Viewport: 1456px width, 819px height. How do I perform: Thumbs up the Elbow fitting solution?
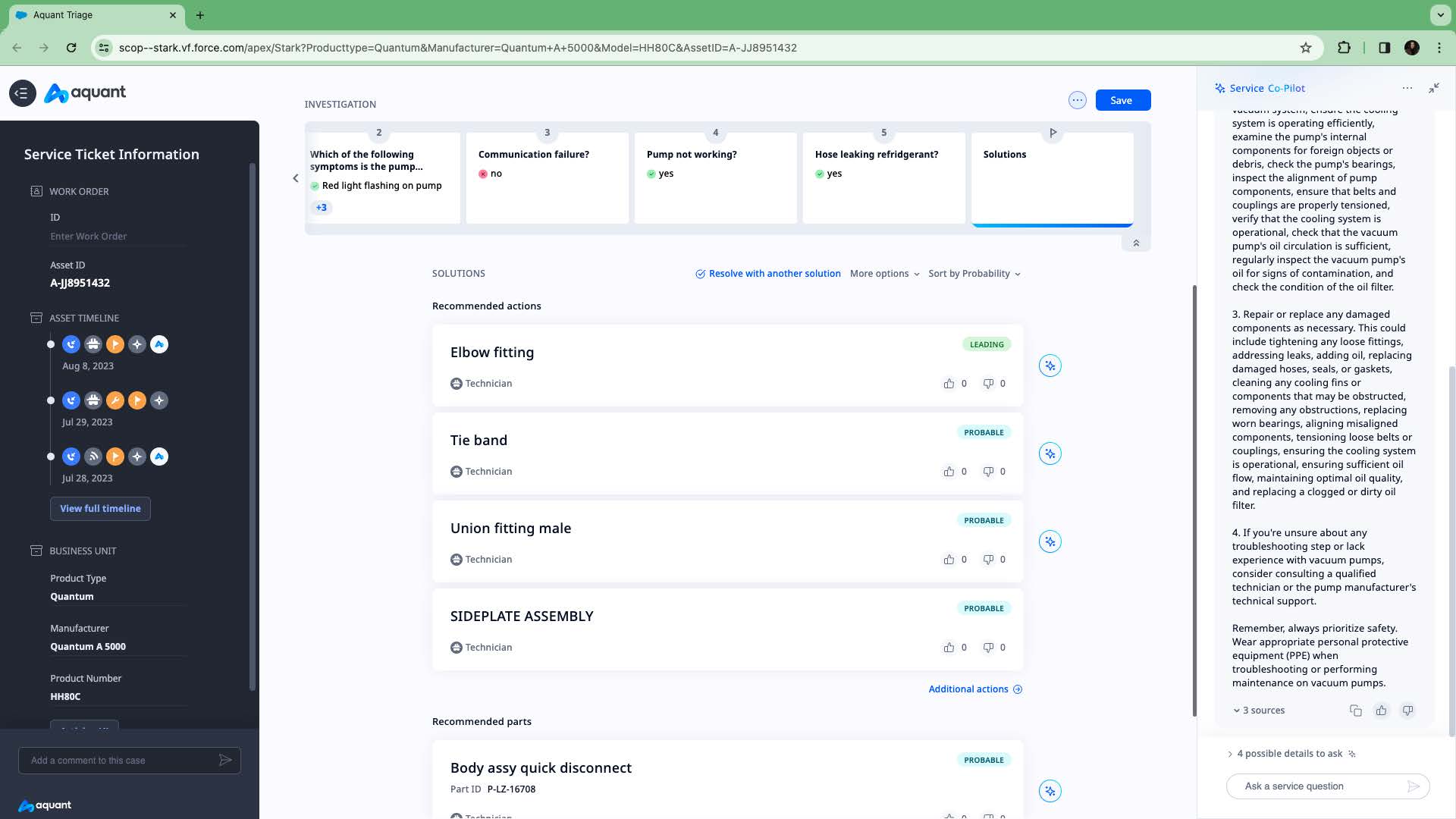click(x=949, y=383)
